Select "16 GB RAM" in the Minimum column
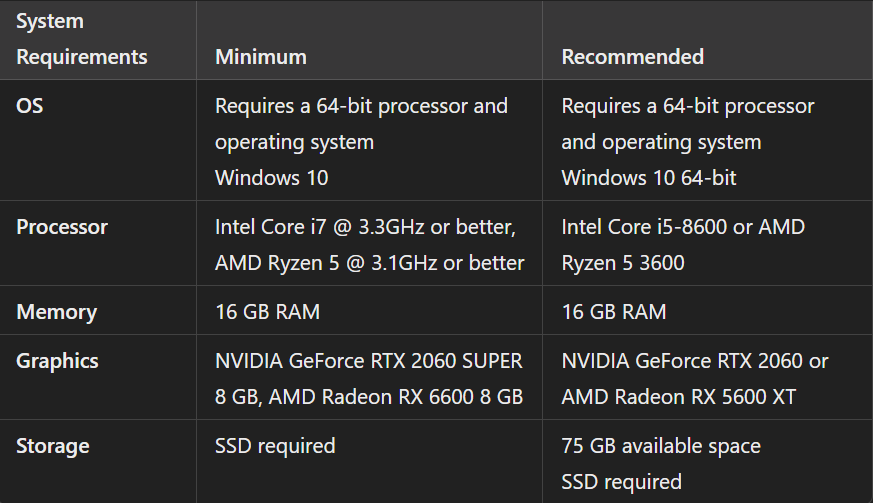 click(268, 312)
